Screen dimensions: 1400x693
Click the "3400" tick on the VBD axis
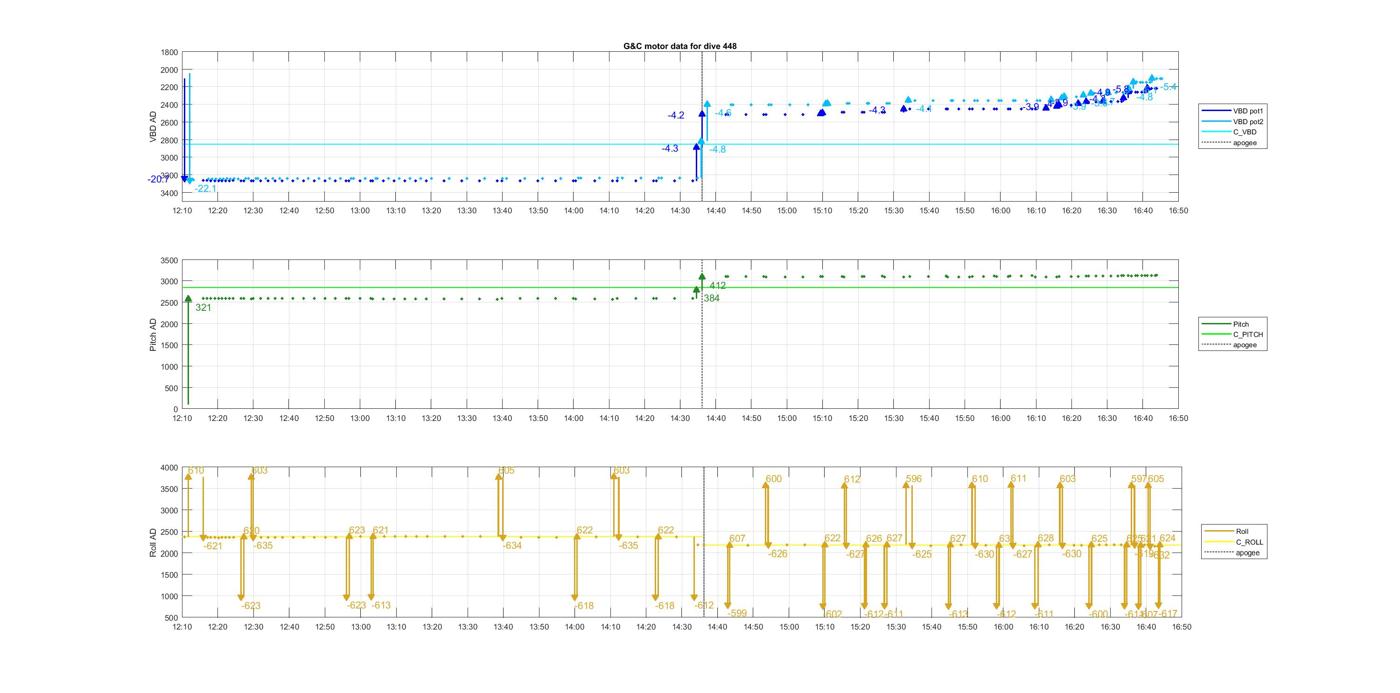click(x=169, y=193)
